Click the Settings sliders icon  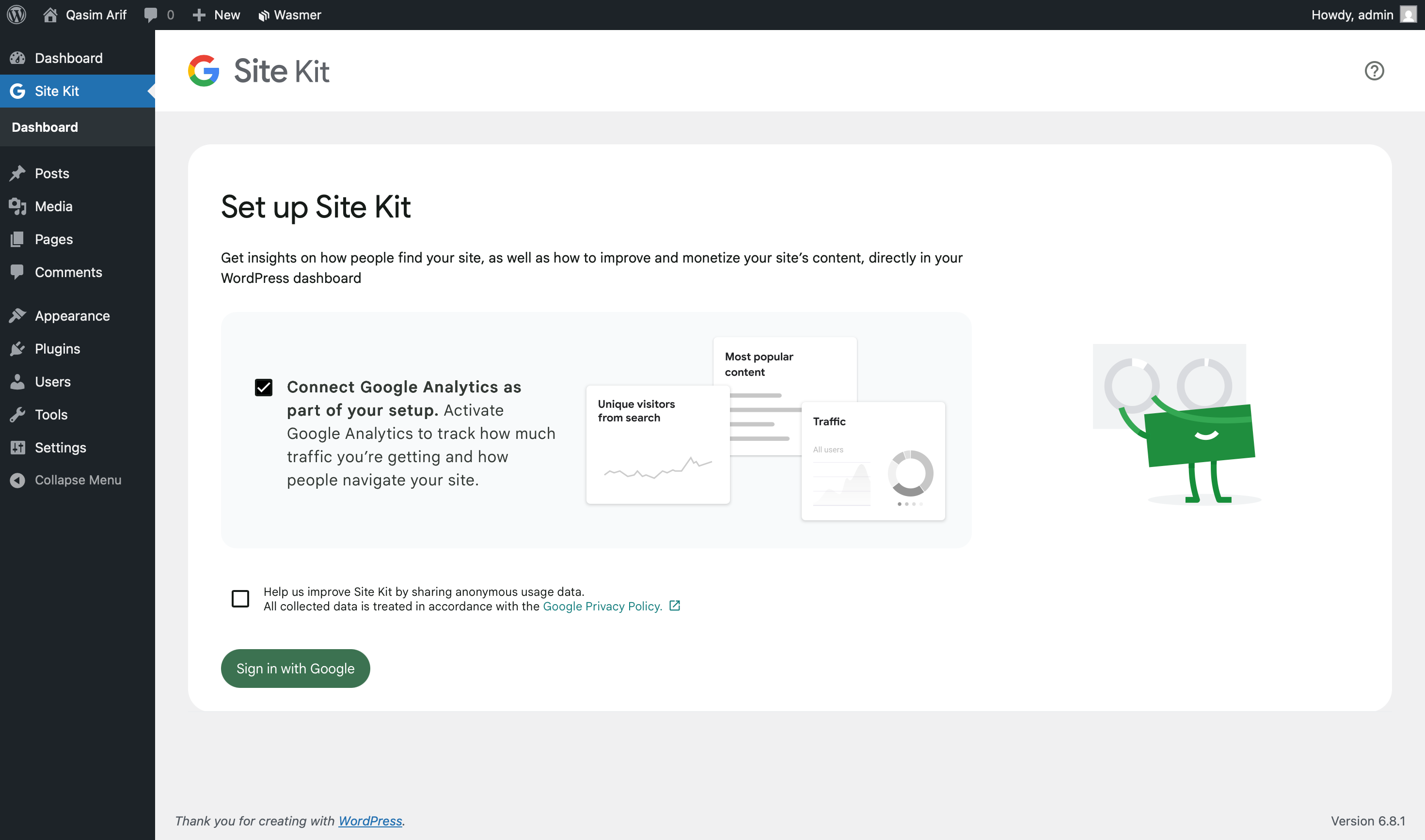pyautogui.click(x=17, y=447)
